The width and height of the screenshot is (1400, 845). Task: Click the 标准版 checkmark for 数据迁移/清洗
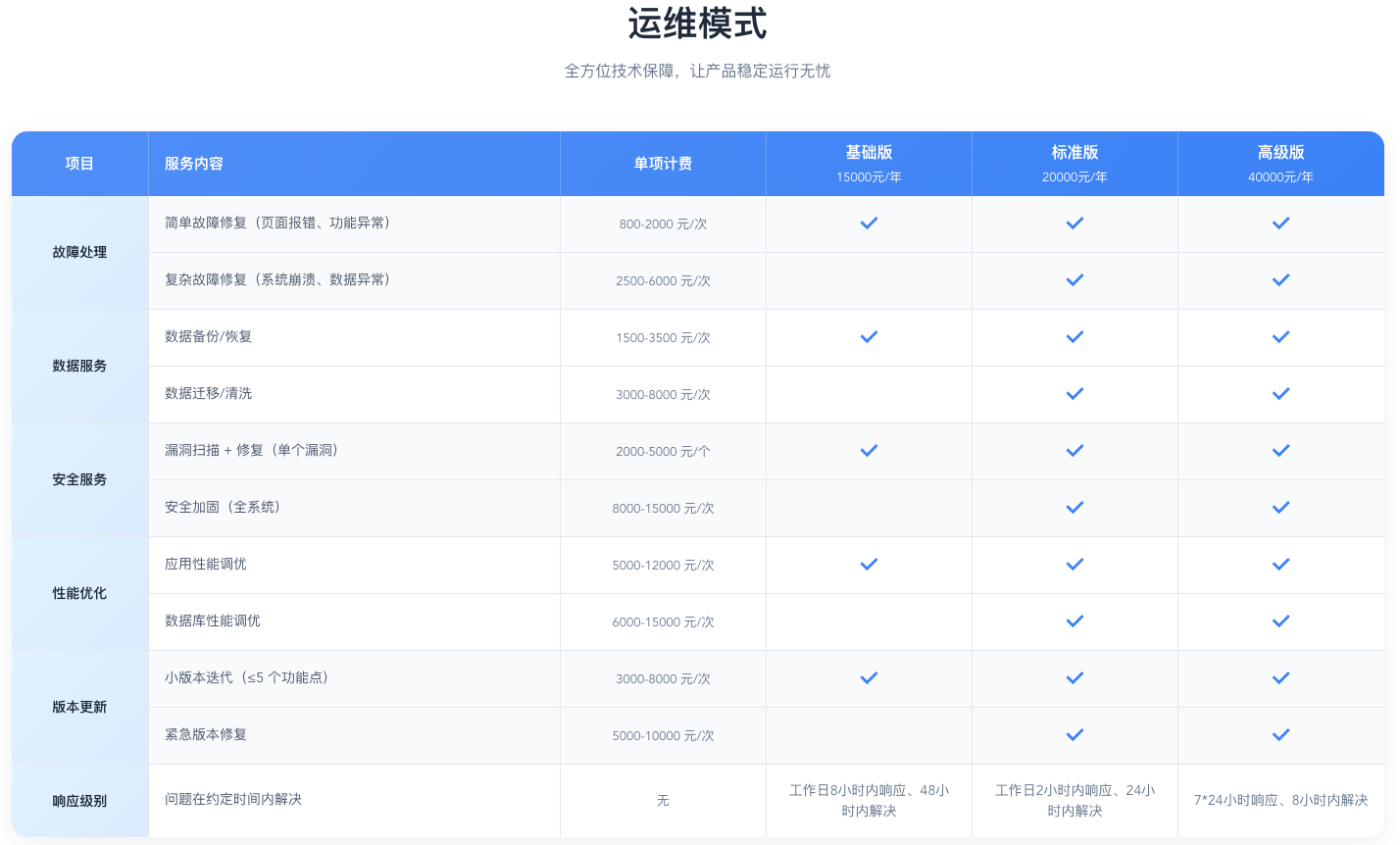point(1075,394)
